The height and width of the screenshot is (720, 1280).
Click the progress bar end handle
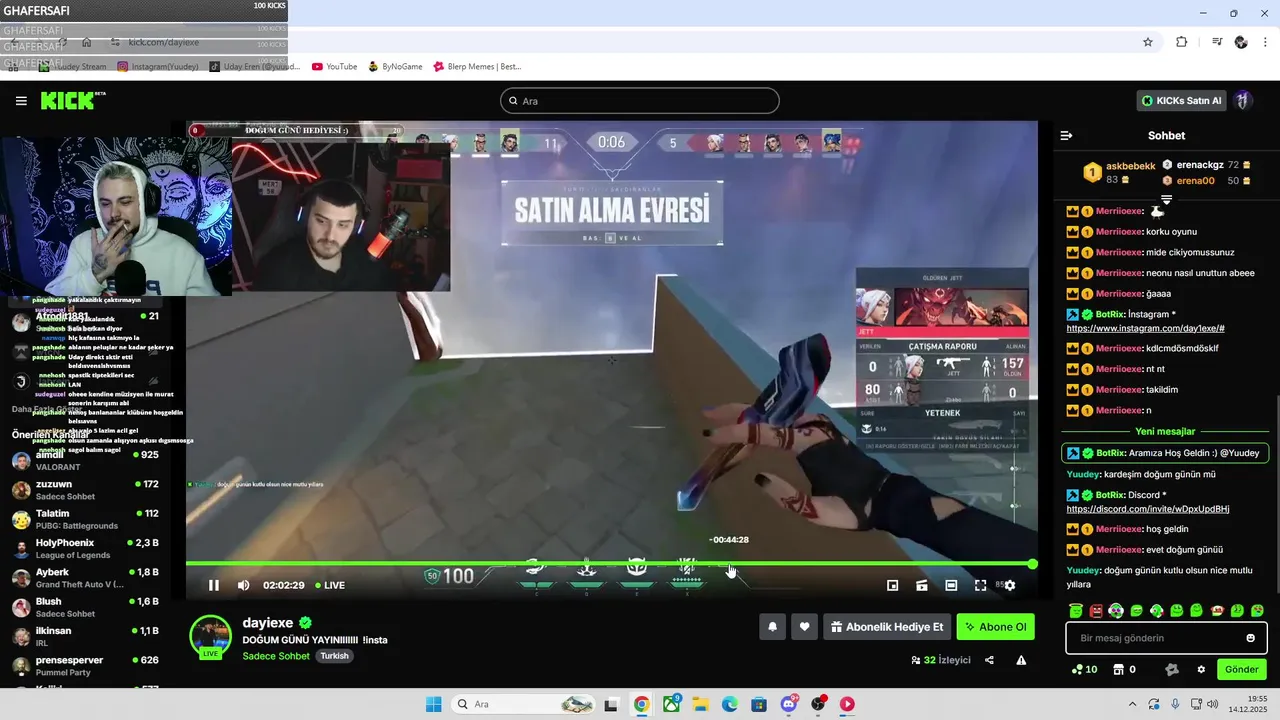coord(1032,564)
